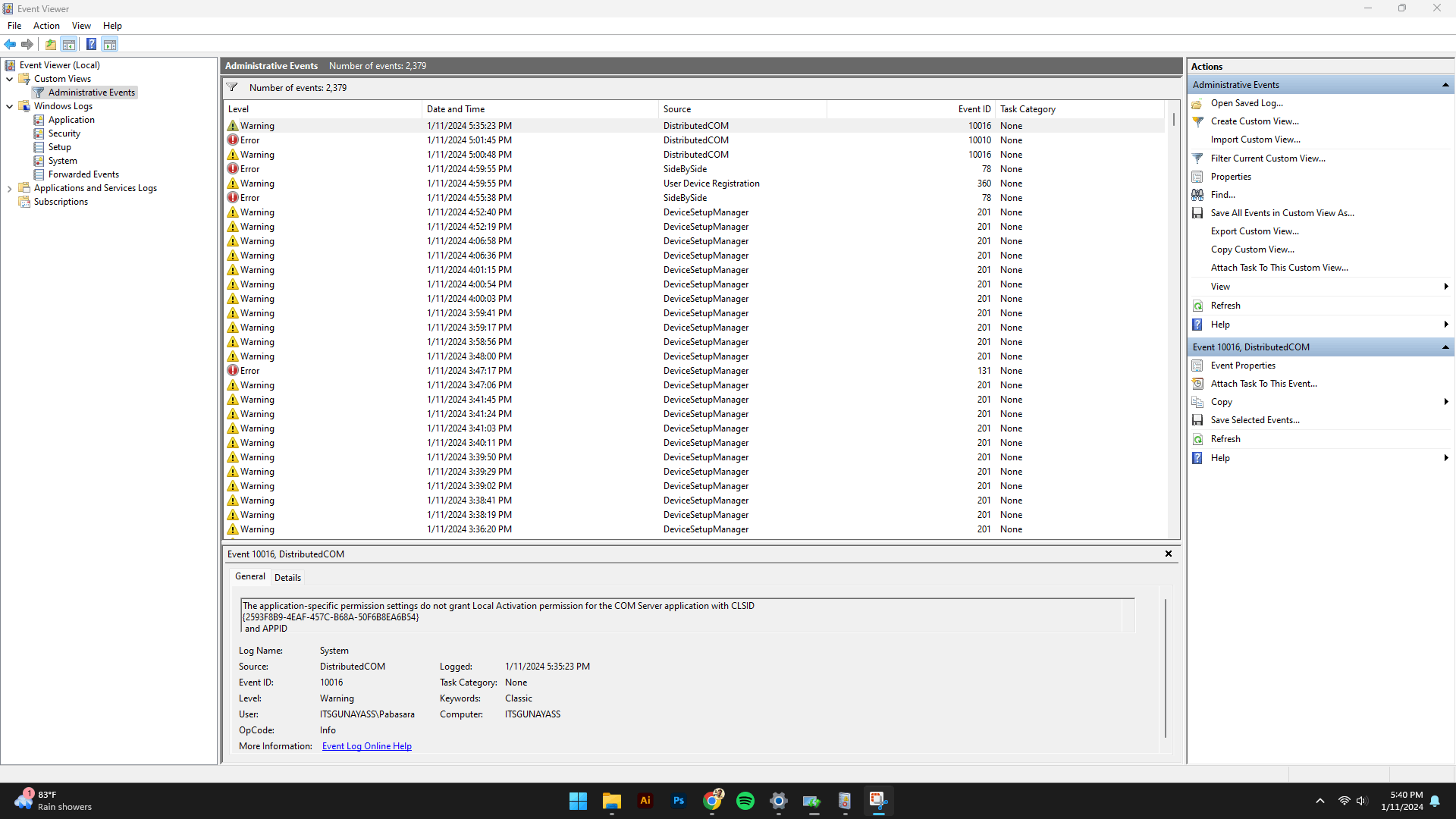Select the Security log in the tree

(x=64, y=133)
